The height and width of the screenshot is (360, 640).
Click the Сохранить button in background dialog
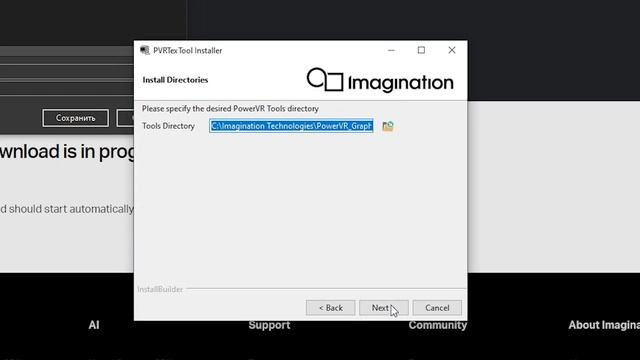(x=76, y=118)
